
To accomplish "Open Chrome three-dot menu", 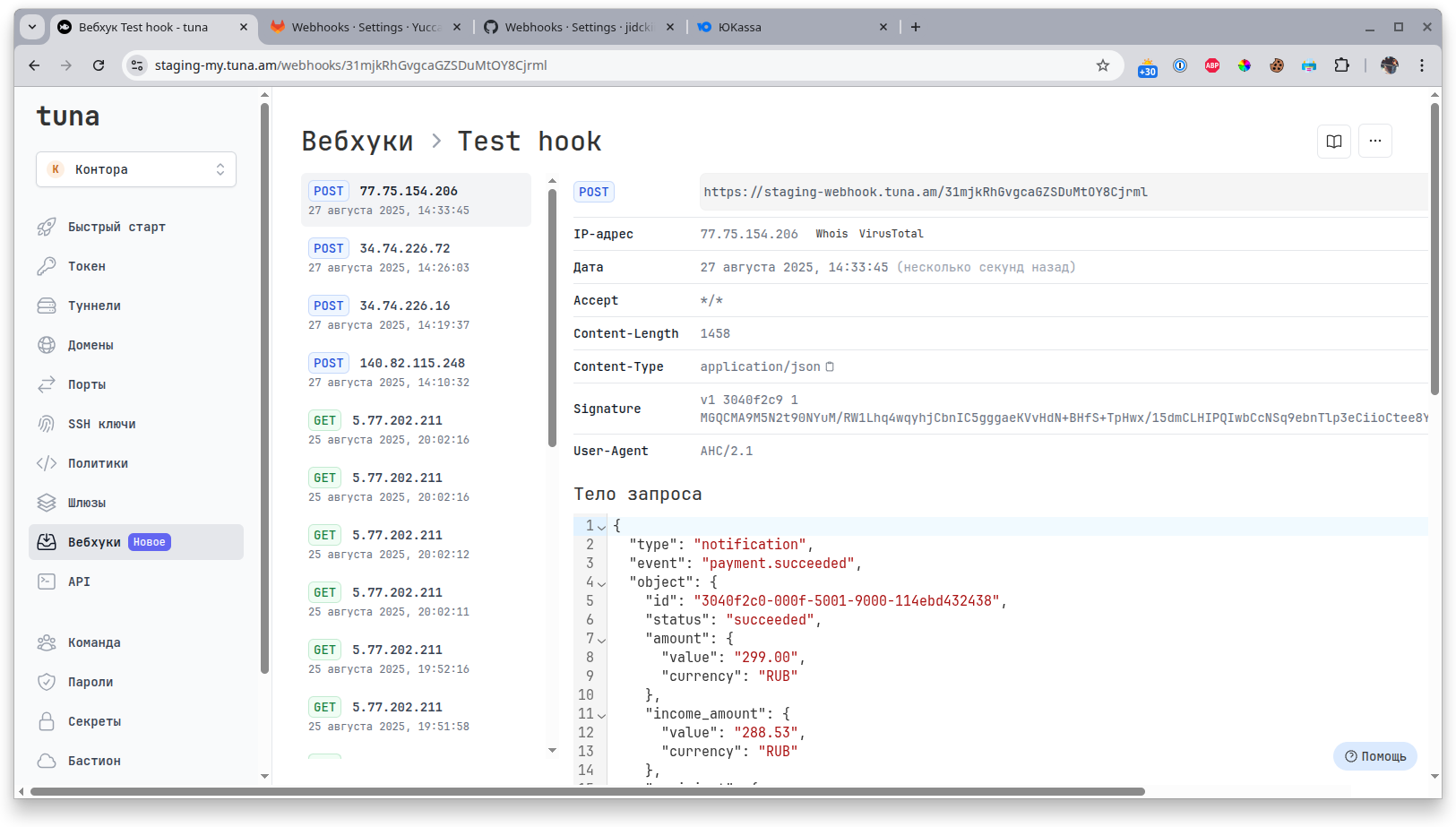I will point(1422,65).
